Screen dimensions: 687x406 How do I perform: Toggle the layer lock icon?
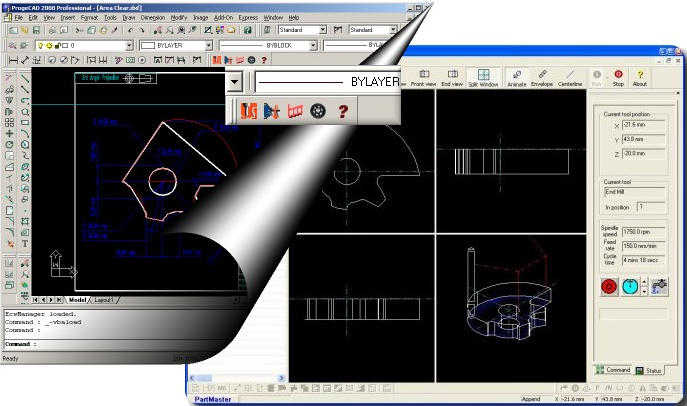[57, 45]
